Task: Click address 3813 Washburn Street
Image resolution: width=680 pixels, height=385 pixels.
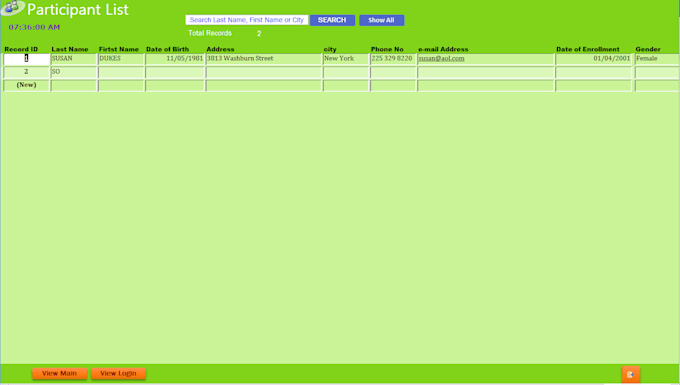Action: (264, 59)
